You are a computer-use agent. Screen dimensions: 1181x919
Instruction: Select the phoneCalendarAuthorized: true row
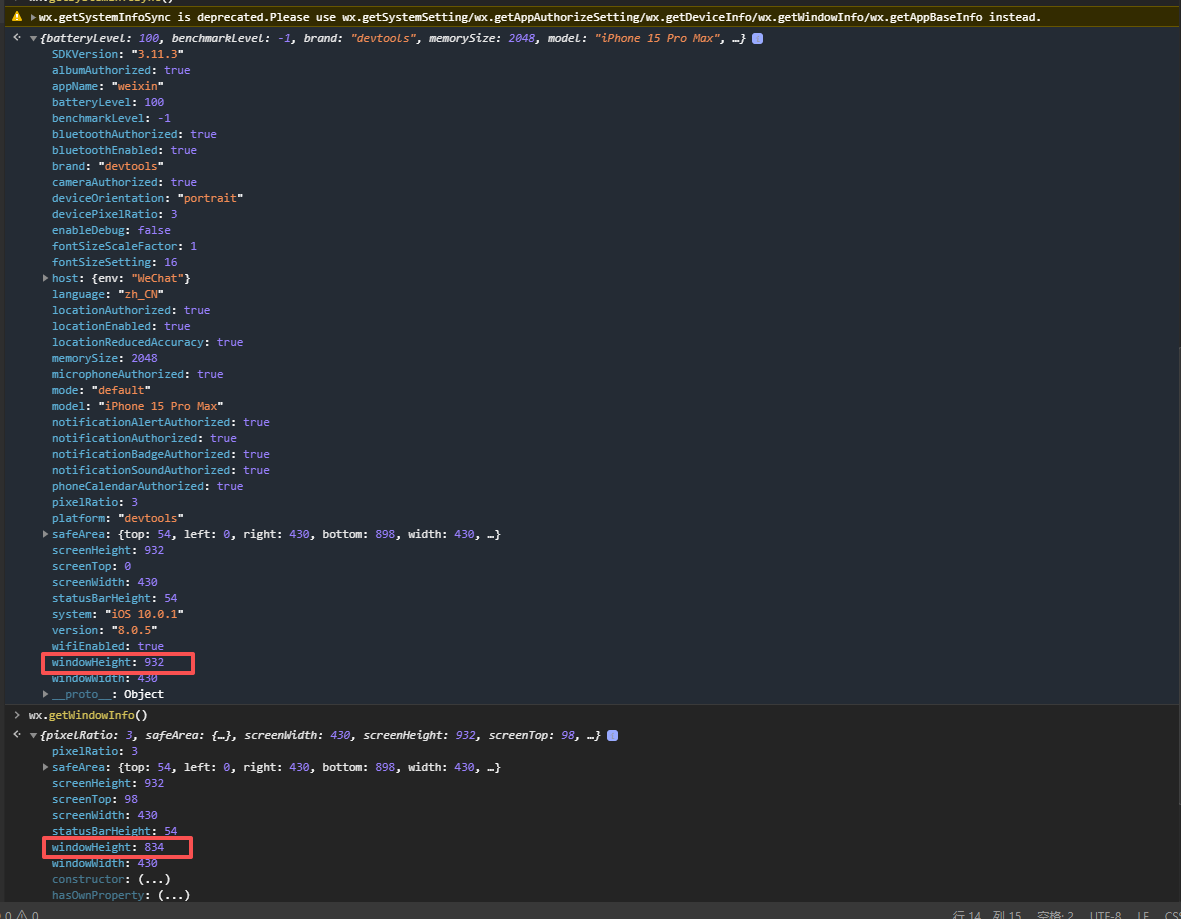(148, 486)
